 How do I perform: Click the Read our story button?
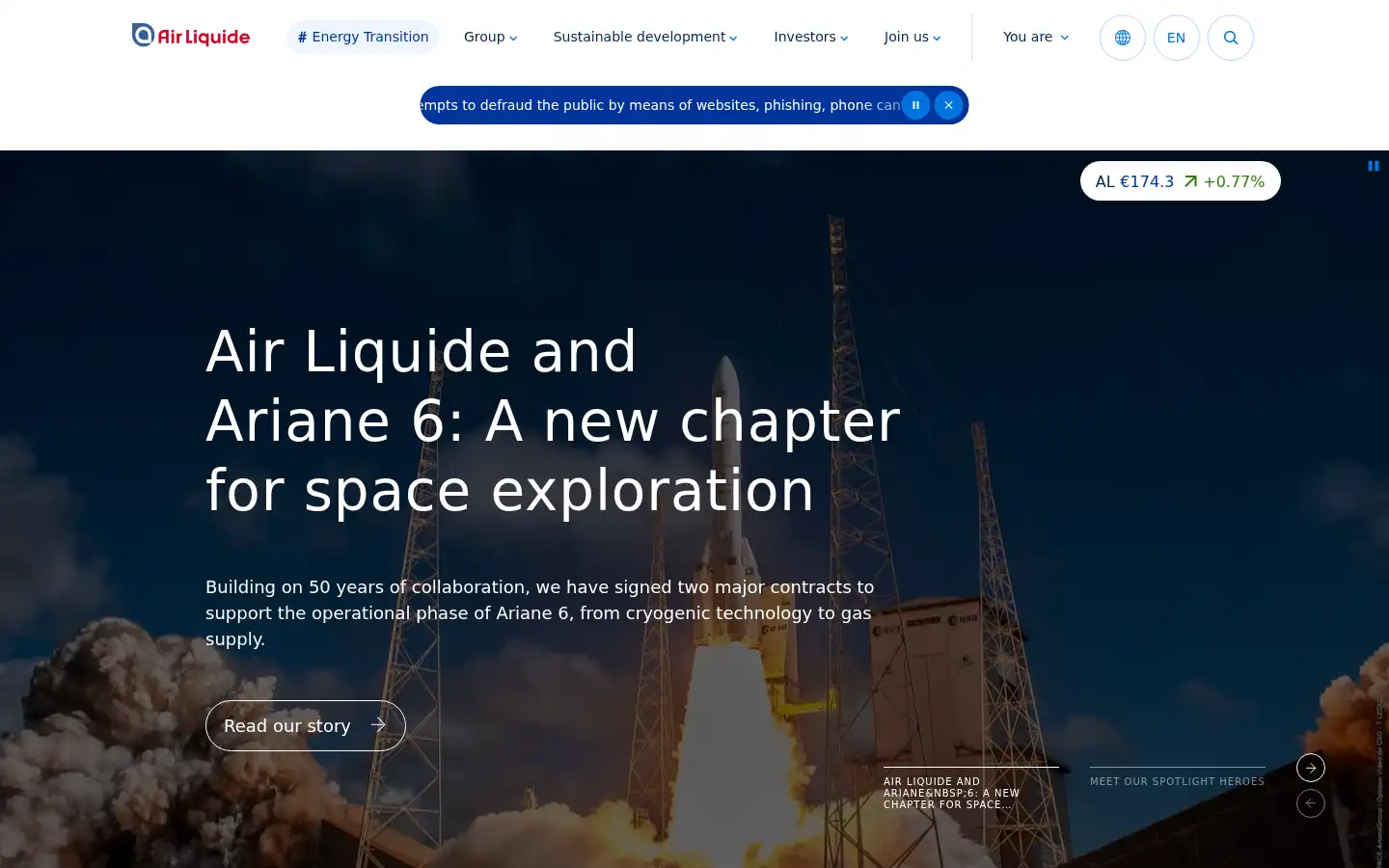point(306,725)
